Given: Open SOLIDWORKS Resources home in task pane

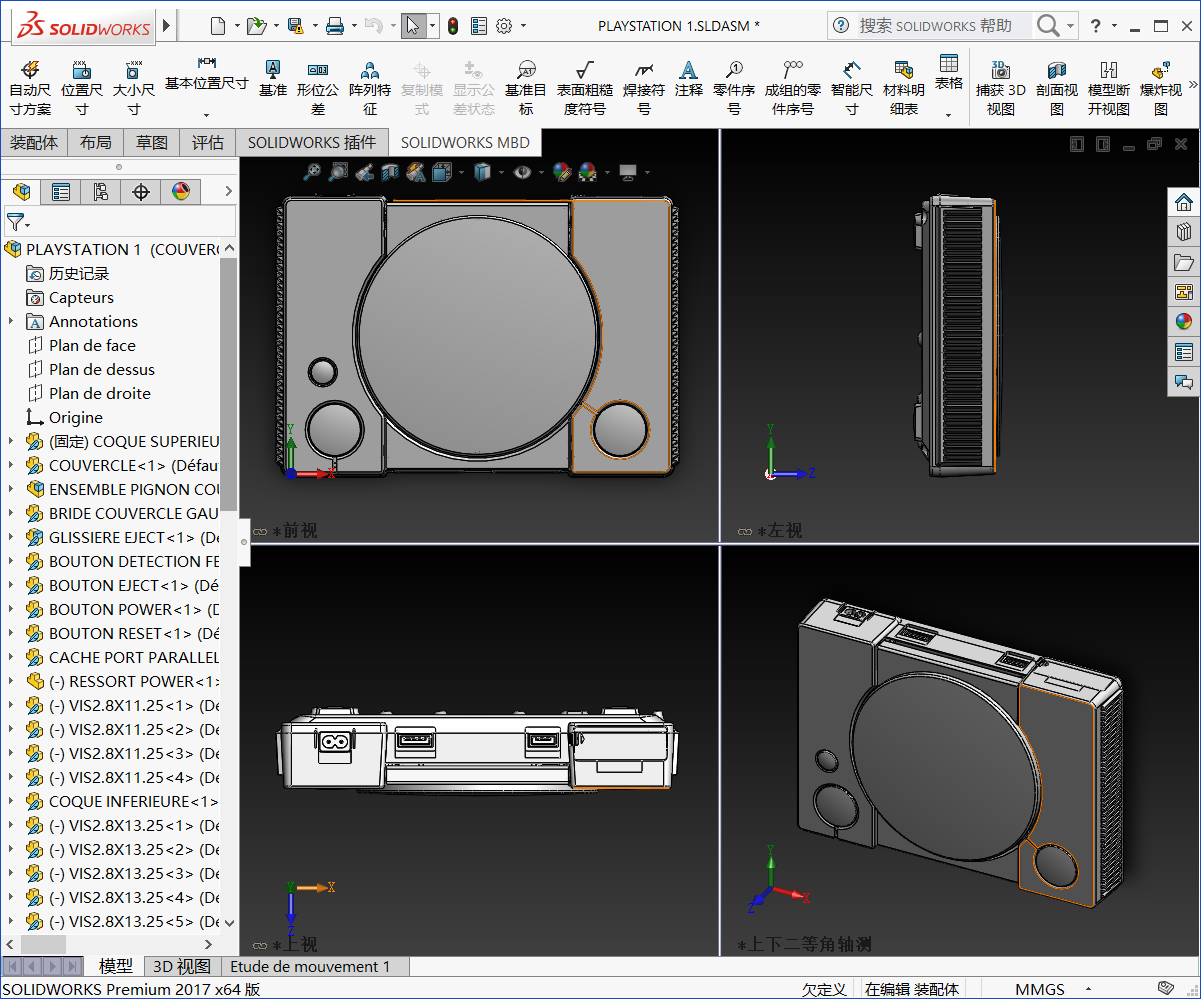Looking at the screenshot, I should (x=1184, y=202).
